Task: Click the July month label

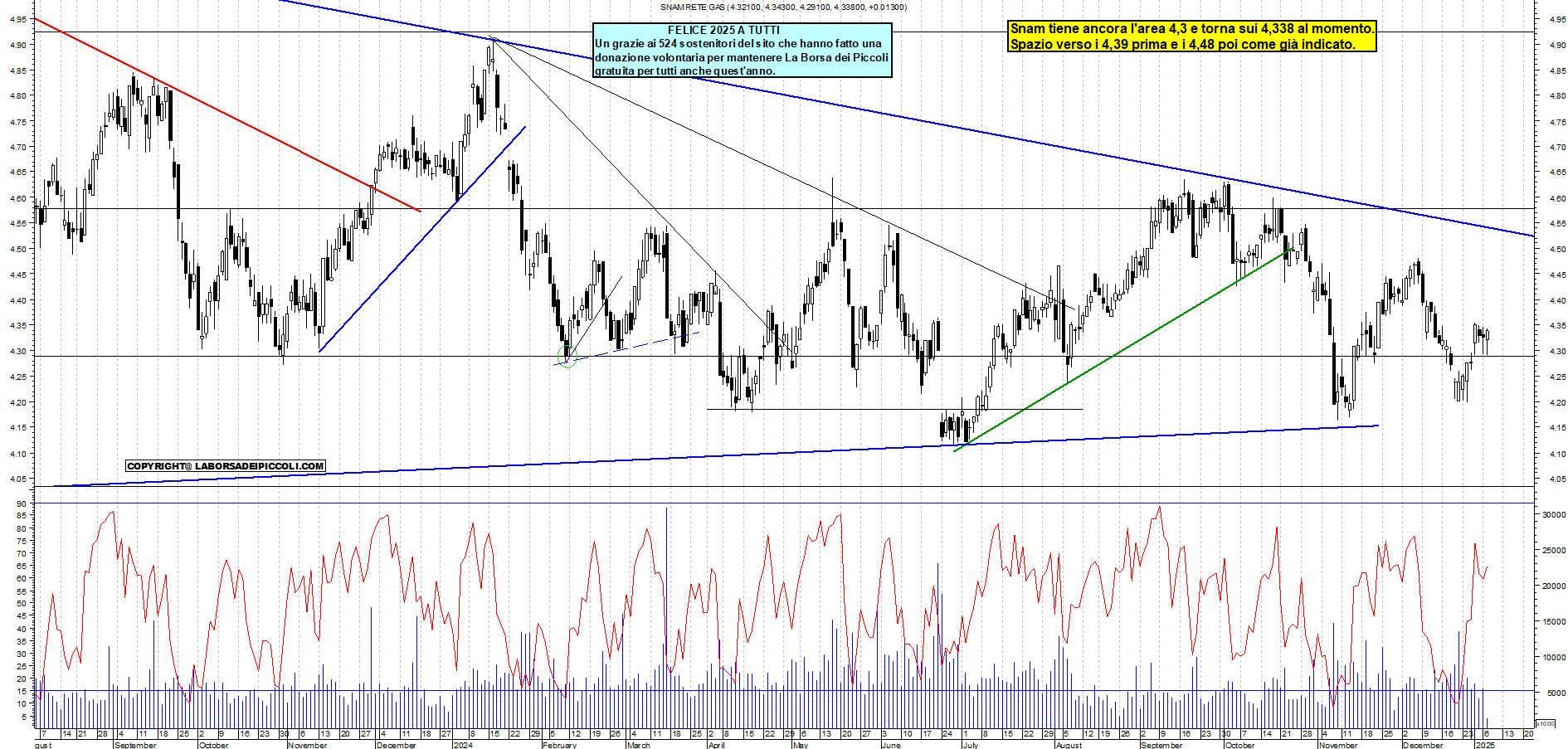Action: 970,745
